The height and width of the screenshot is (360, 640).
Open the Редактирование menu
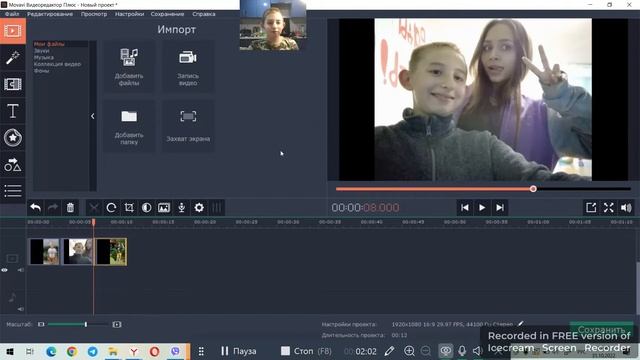pos(50,14)
